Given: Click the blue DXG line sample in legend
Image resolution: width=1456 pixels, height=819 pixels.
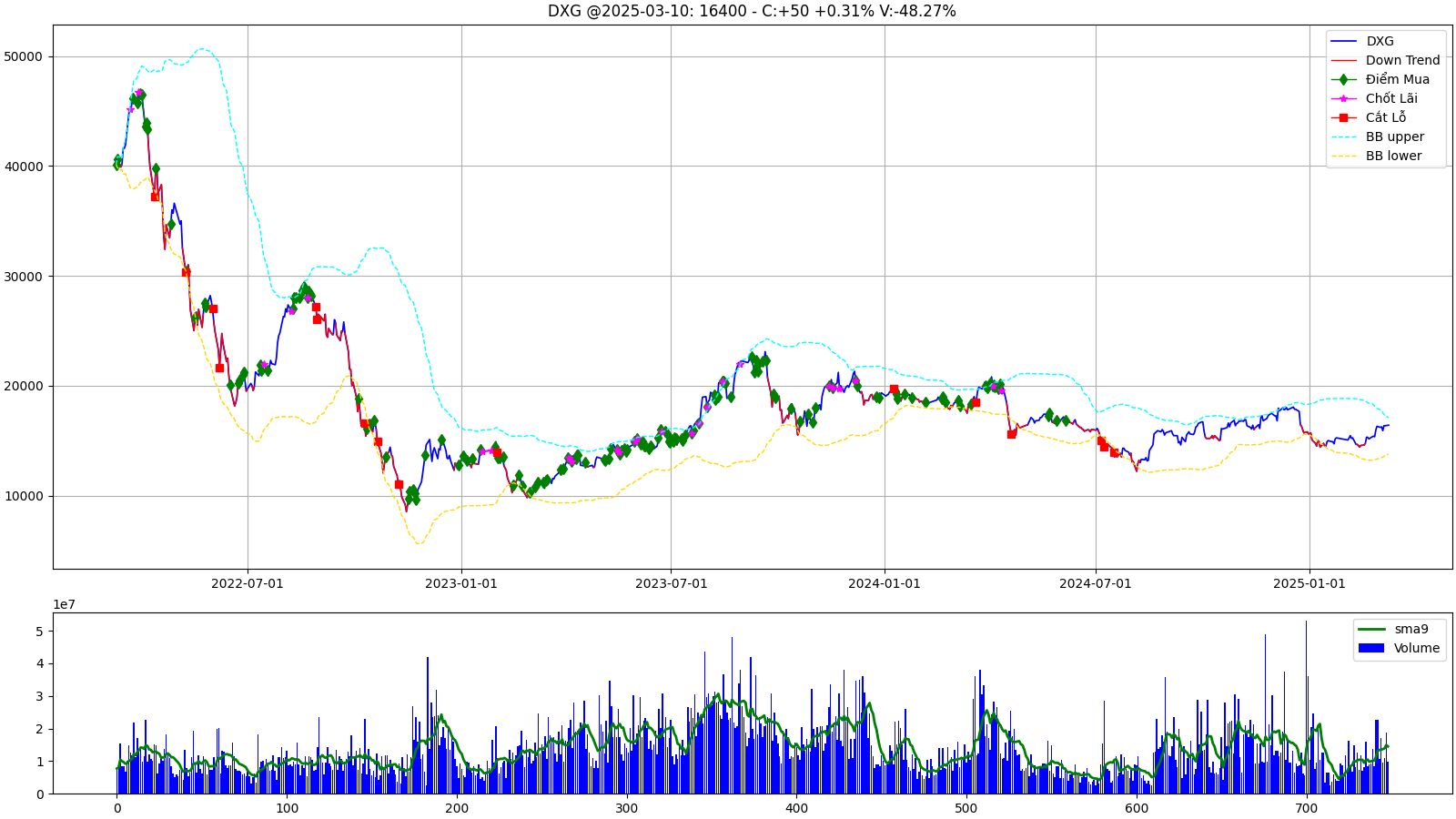Looking at the screenshot, I should 1343,41.
